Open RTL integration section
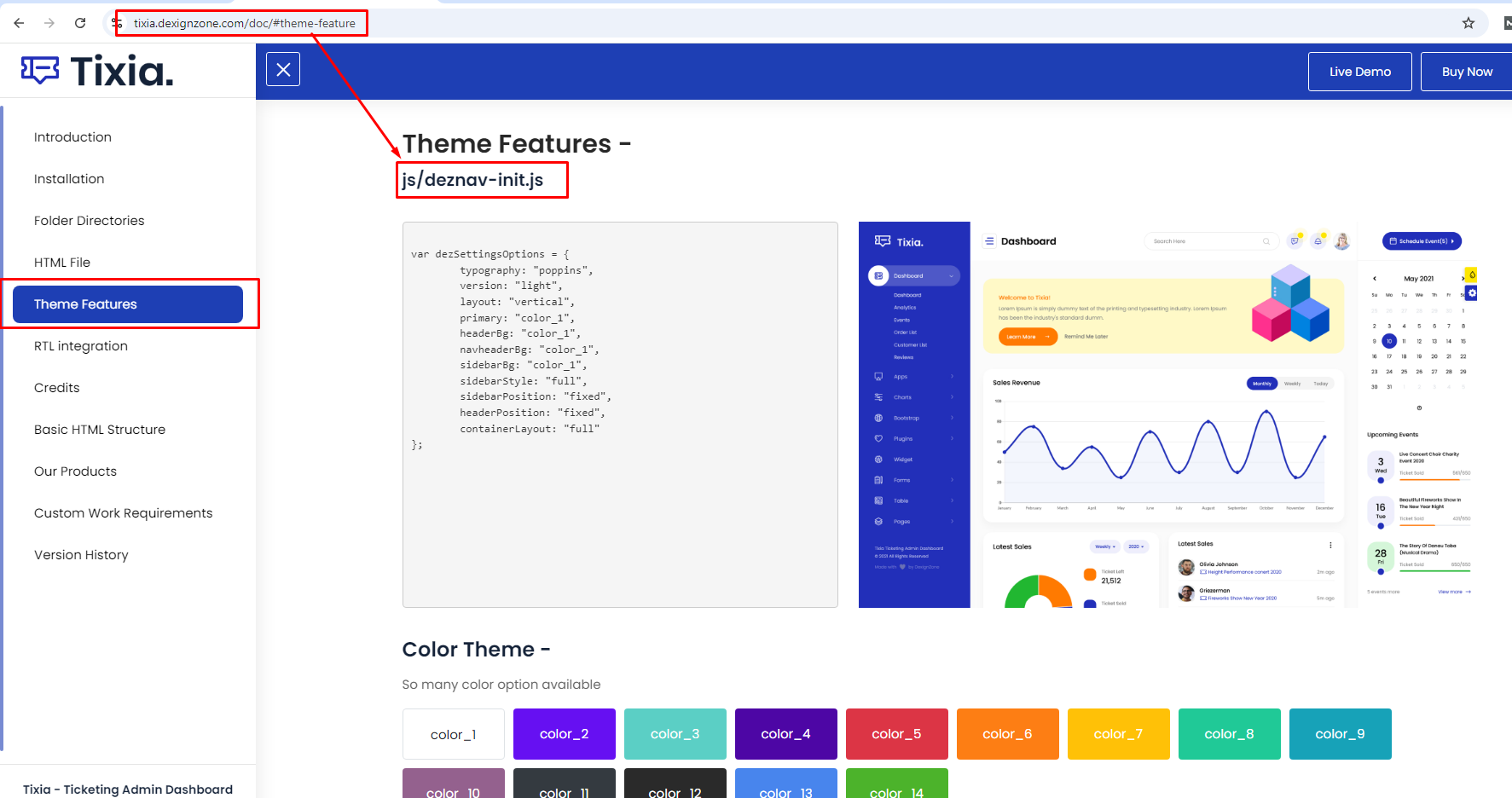Viewport: 1512px width, 798px height. click(81, 346)
